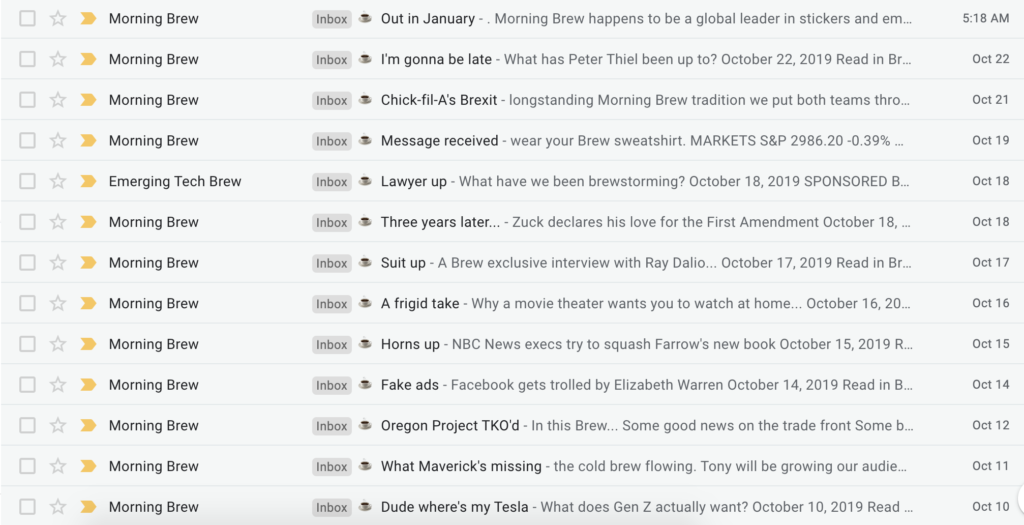The height and width of the screenshot is (525, 1024).
Task: Open 'Oregon Project TKO'd' subject text
Action: 450,425
